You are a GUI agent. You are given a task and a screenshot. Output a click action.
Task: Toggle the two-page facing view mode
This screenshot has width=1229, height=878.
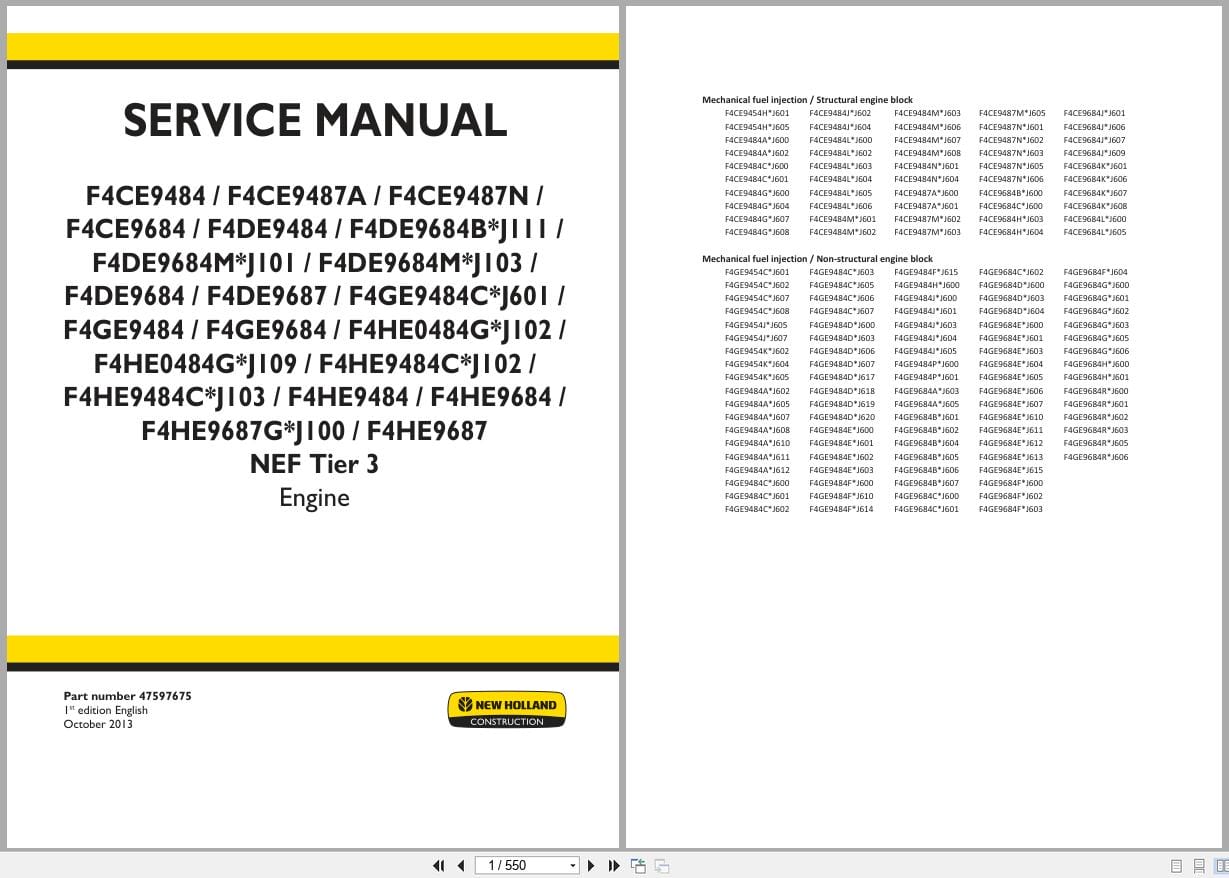(x=1221, y=865)
